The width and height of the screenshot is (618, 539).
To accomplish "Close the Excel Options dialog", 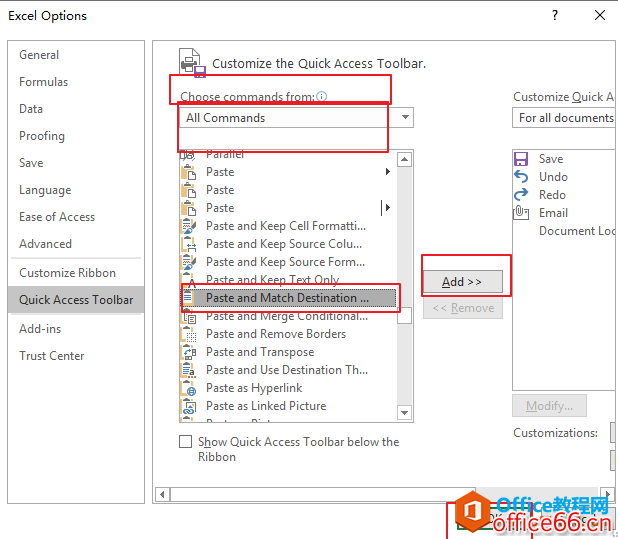I will click(x=600, y=15).
